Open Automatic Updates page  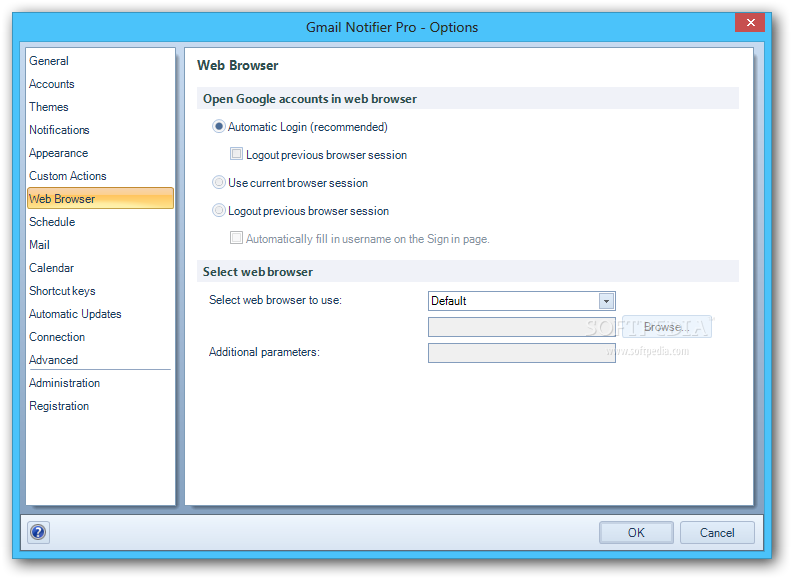point(75,314)
